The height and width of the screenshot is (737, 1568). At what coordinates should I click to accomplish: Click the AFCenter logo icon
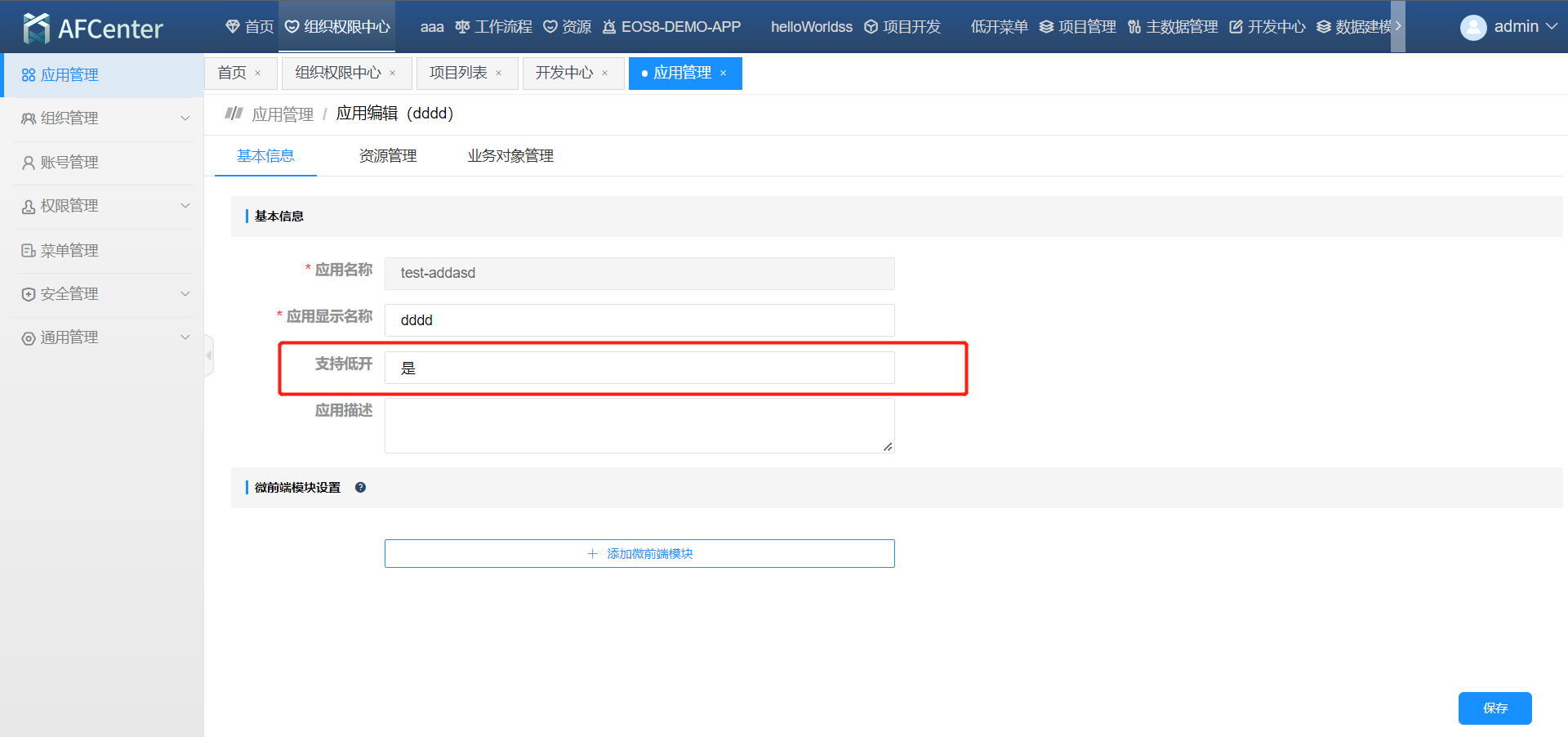pyautogui.click(x=36, y=28)
